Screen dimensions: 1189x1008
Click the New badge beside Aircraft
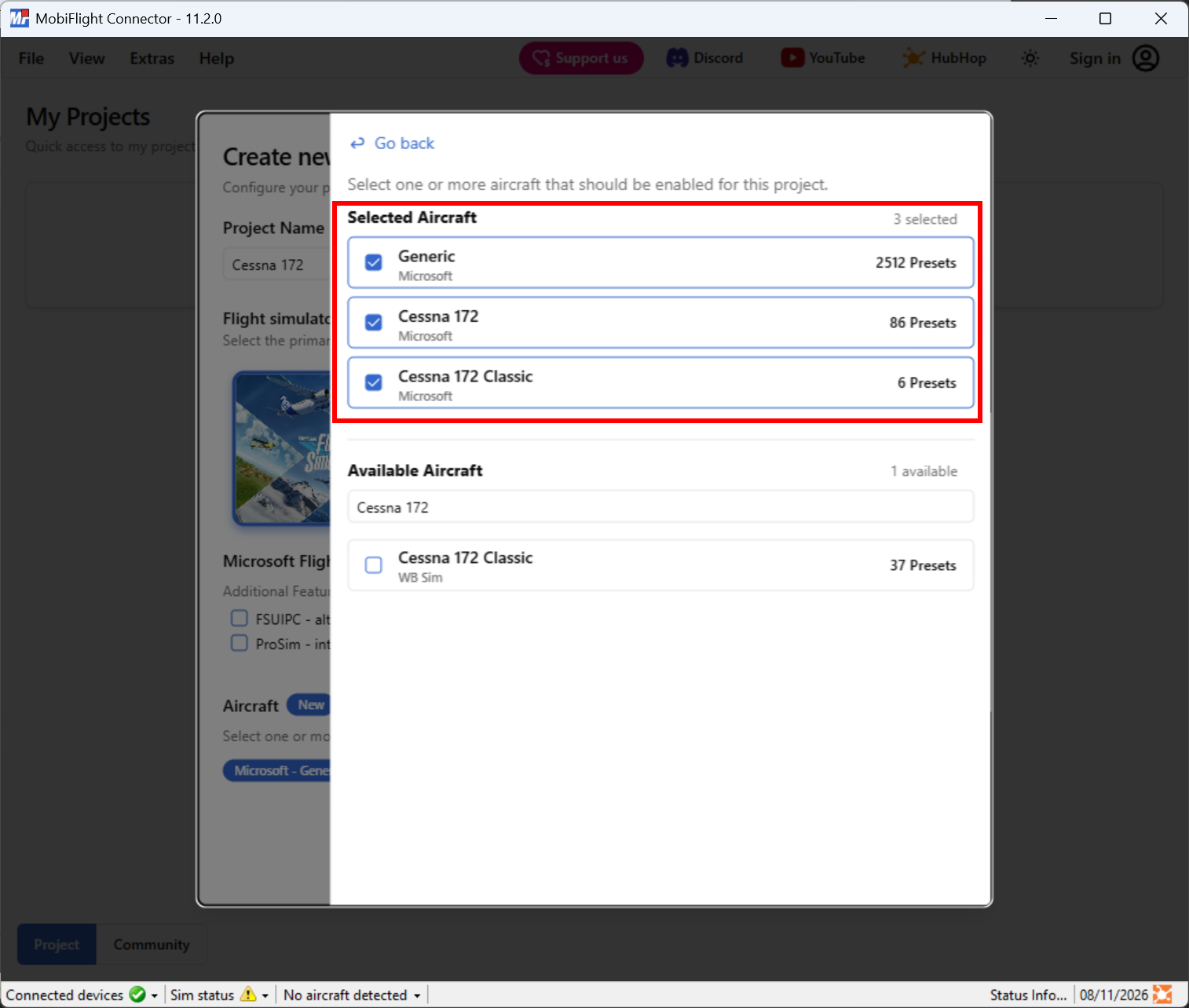(x=309, y=705)
